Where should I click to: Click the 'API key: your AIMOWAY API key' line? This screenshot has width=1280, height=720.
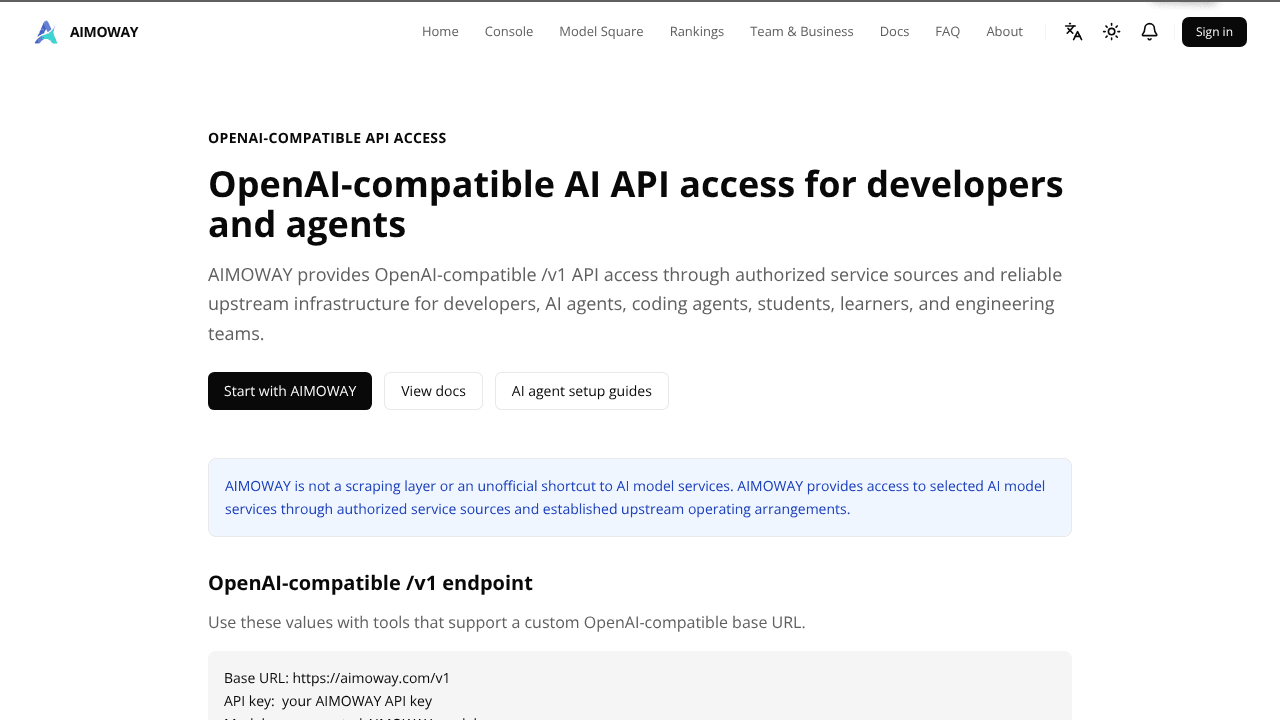coord(328,701)
